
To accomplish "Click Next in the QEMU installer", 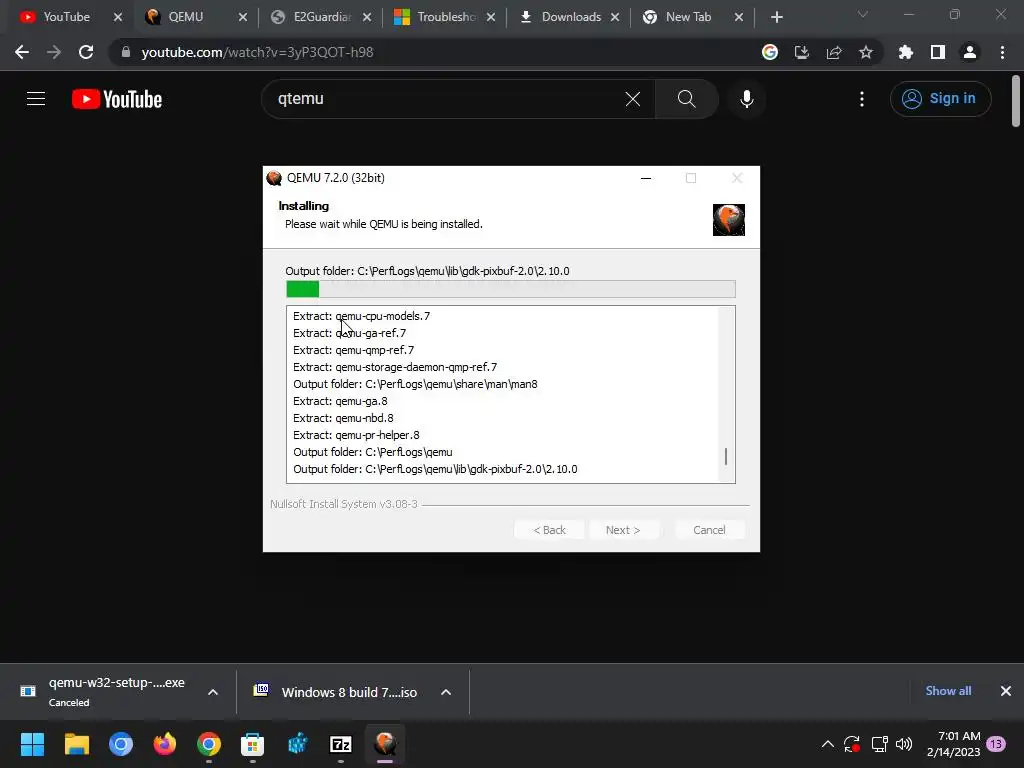I will point(623,530).
